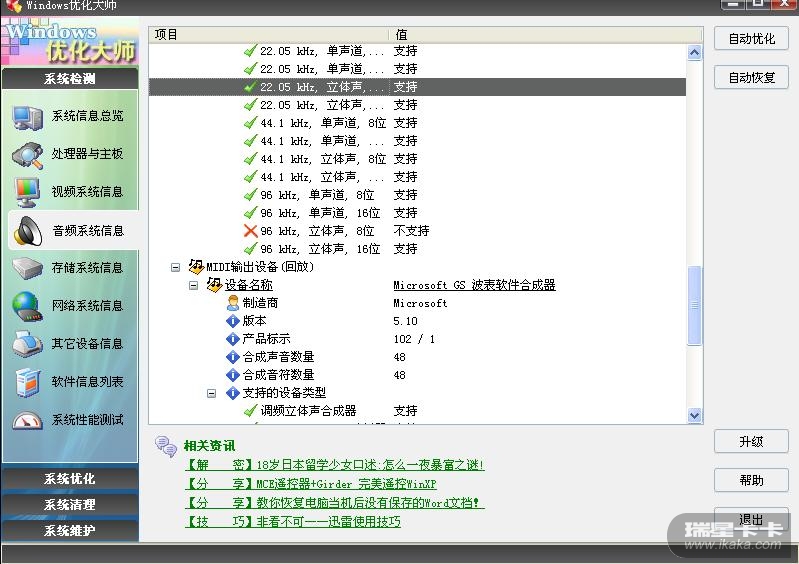799x564 pixels.
Task: Click the 相关资讯 chat bubble icon
Action: [x=166, y=446]
